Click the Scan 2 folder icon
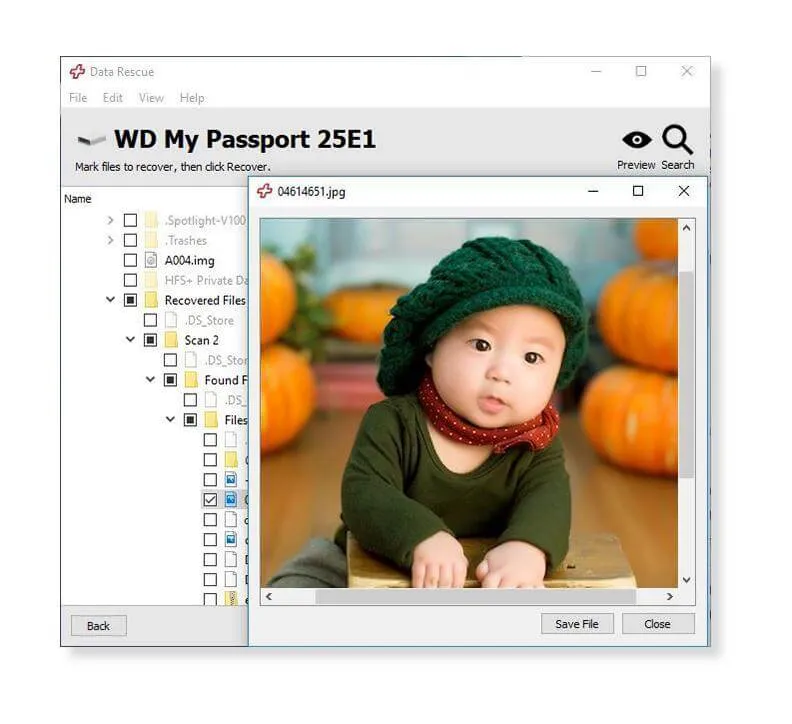Viewport: 792px width, 724px height. 171,340
